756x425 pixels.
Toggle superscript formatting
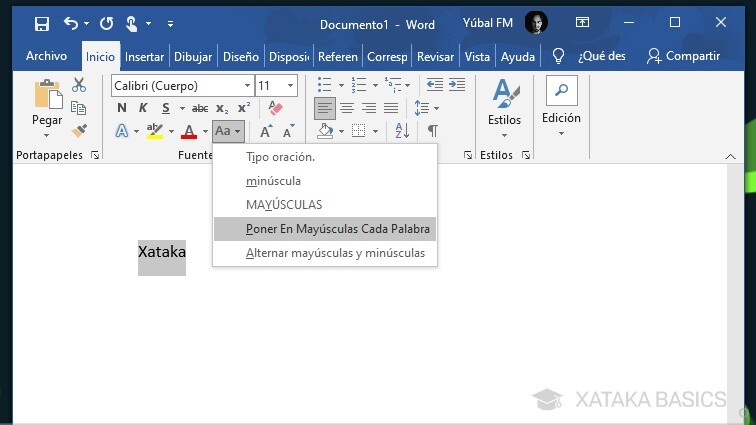244,108
